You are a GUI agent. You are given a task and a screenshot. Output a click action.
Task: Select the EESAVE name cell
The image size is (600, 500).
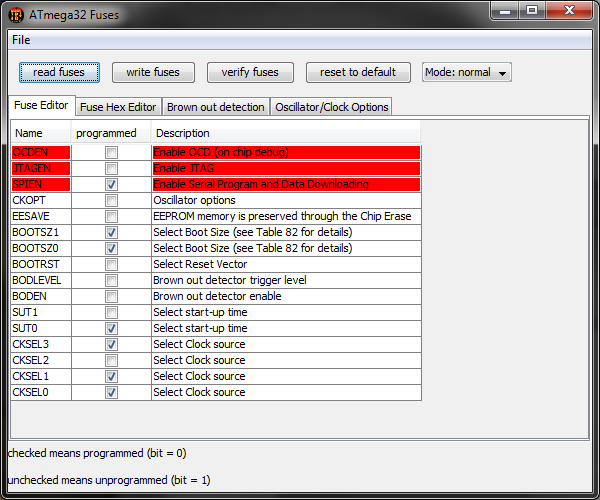tap(41, 217)
